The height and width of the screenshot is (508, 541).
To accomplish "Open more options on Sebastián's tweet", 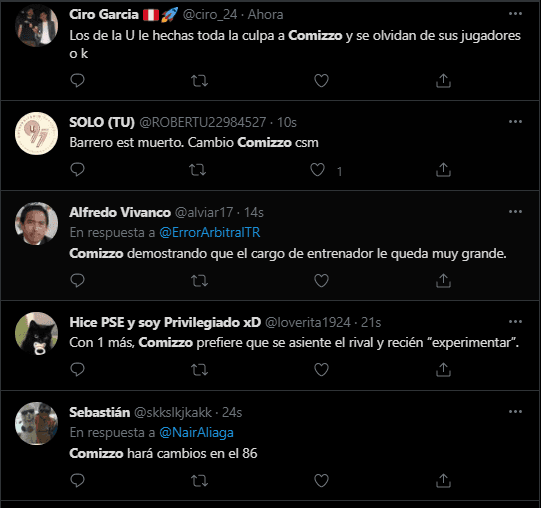I will pyautogui.click(x=515, y=411).
